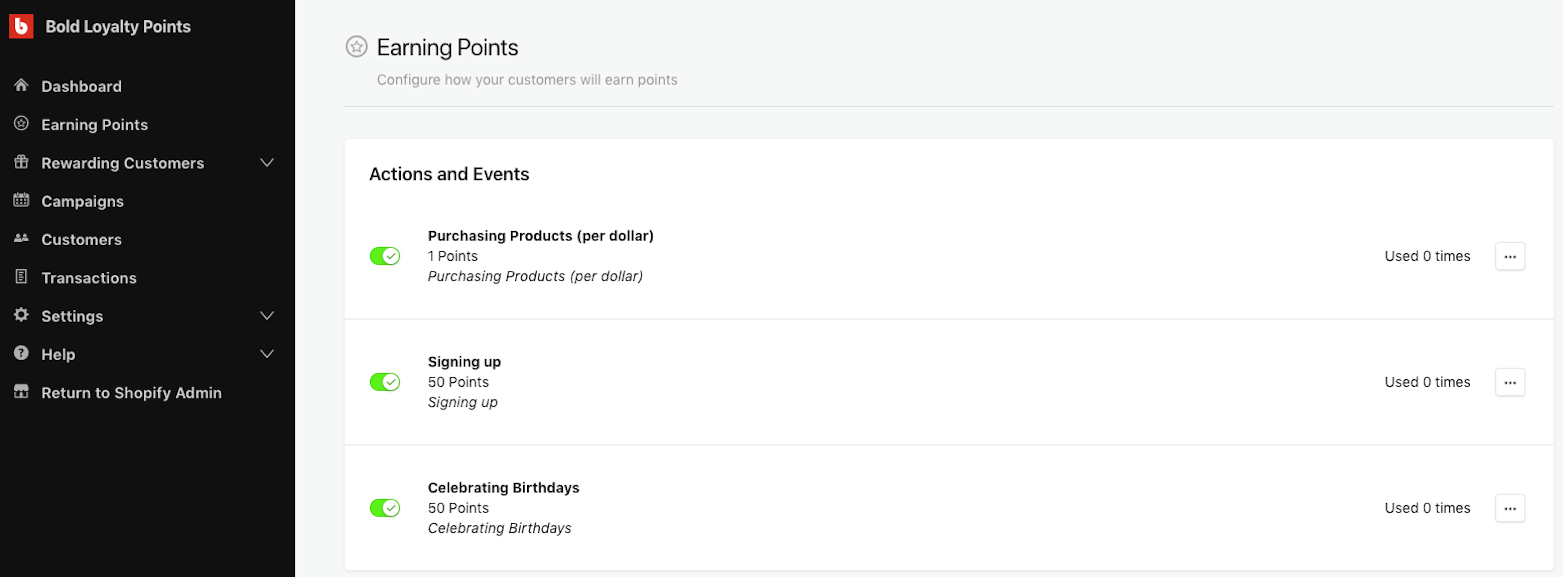Open the Dashboard menu item
This screenshot has width=1563, height=577.
click(x=81, y=87)
